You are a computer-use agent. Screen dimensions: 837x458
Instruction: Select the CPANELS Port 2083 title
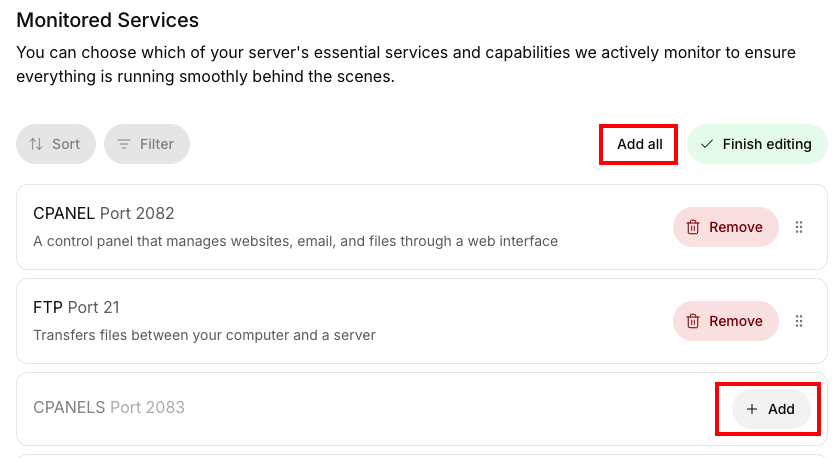click(109, 407)
